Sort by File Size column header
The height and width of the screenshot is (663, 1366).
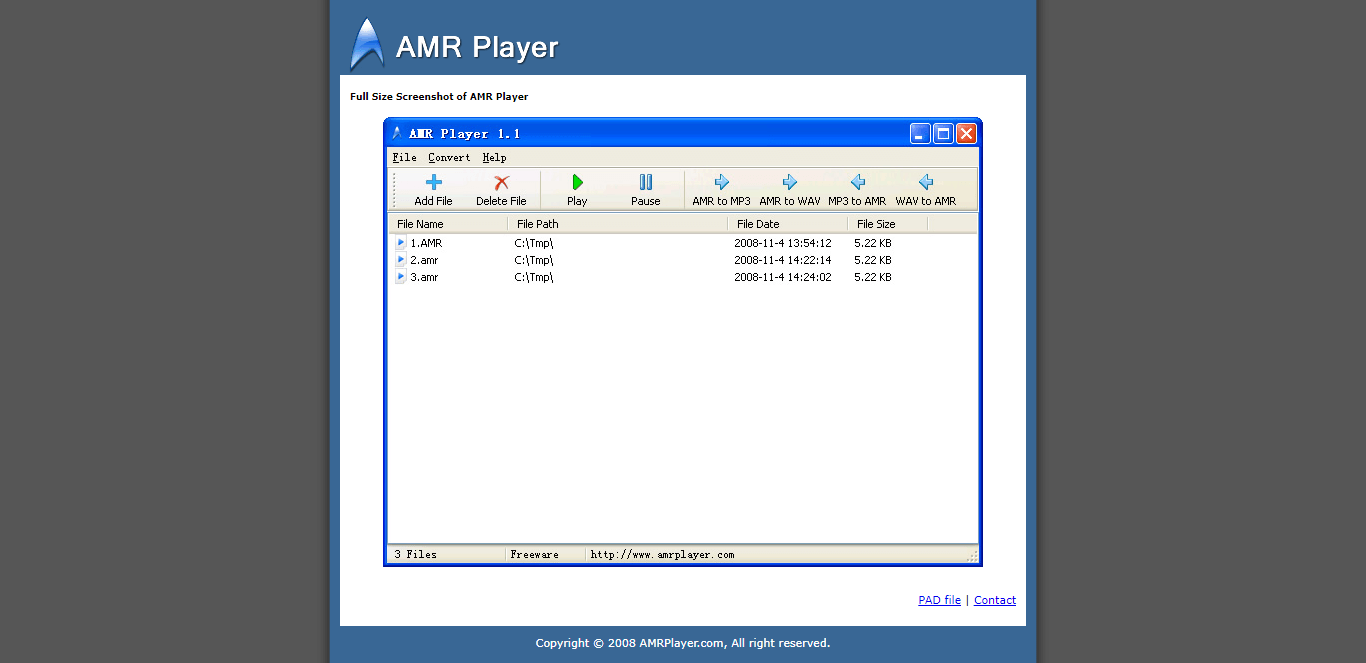tap(888, 224)
